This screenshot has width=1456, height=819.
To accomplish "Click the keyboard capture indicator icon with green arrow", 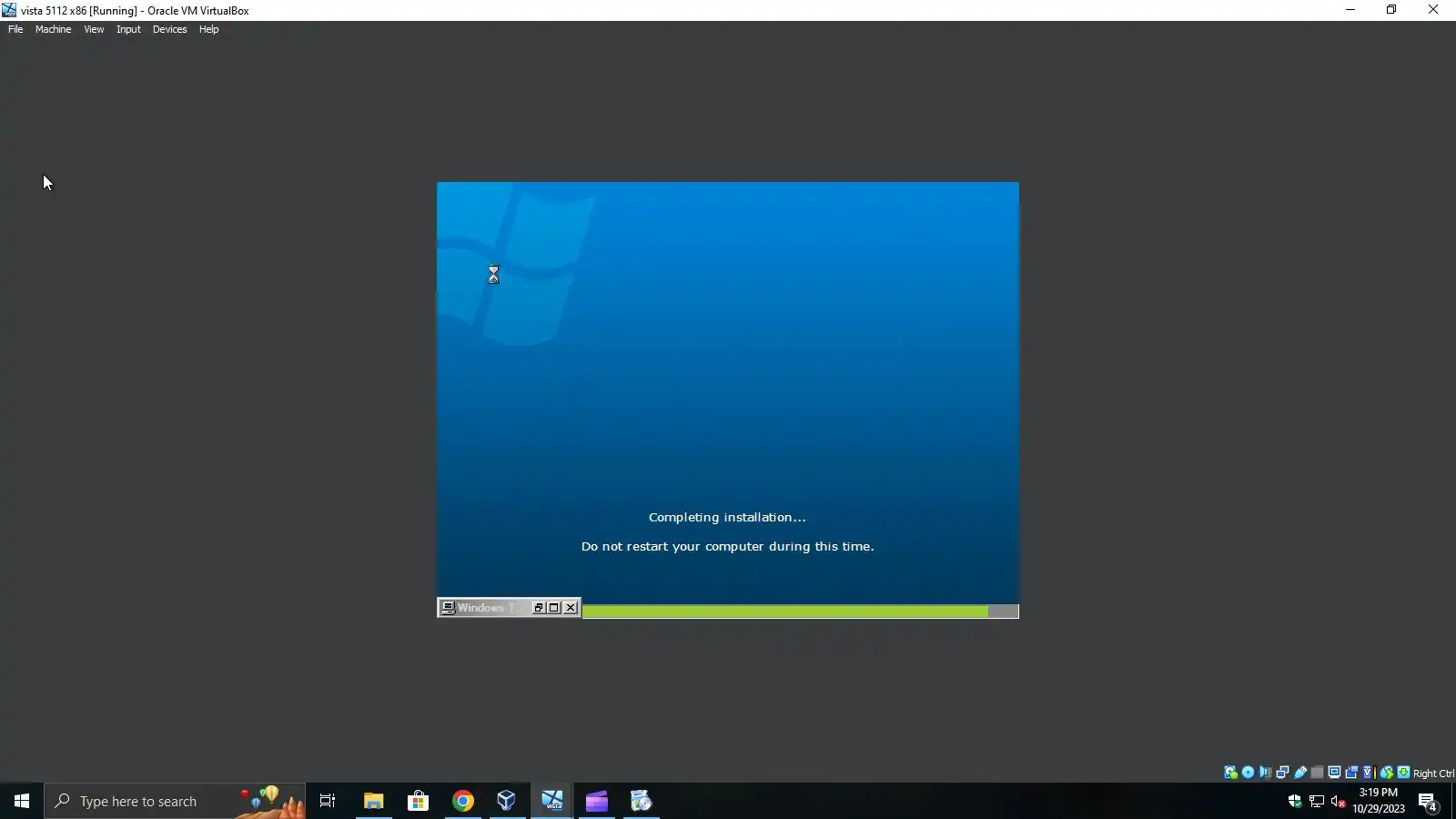I will [1404, 773].
